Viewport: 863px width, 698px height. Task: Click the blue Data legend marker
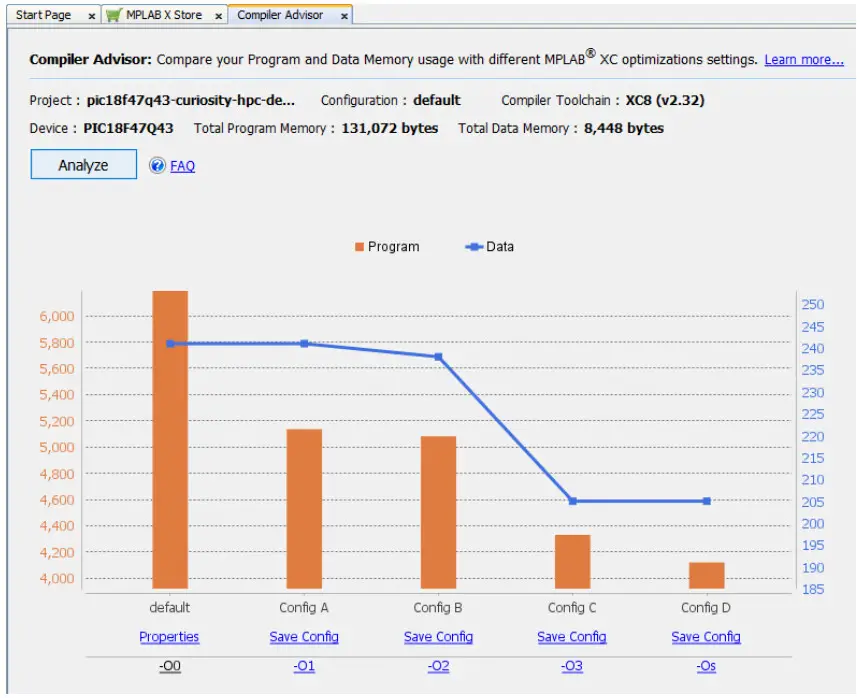pyautogui.click(x=474, y=247)
